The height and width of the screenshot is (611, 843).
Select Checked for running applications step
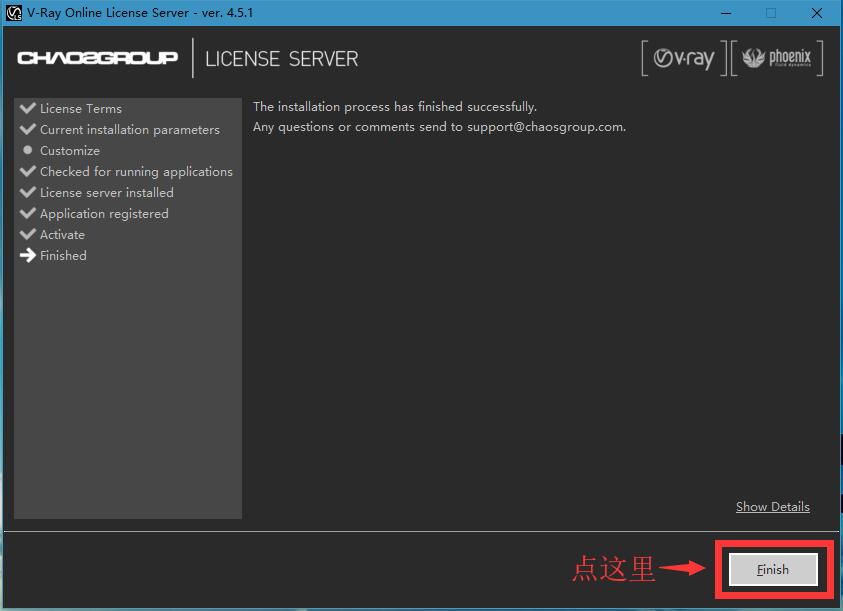click(x=136, y=172)
